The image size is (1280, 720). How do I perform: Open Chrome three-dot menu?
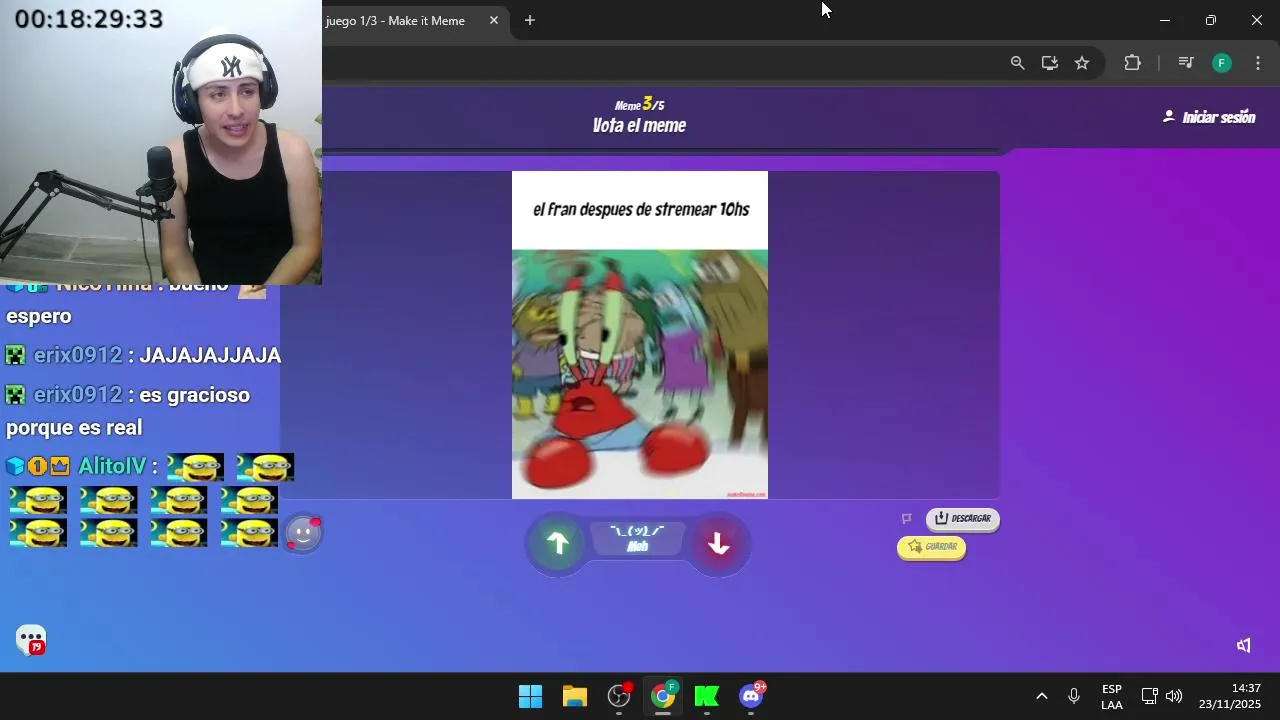(x=1258, y=63)
